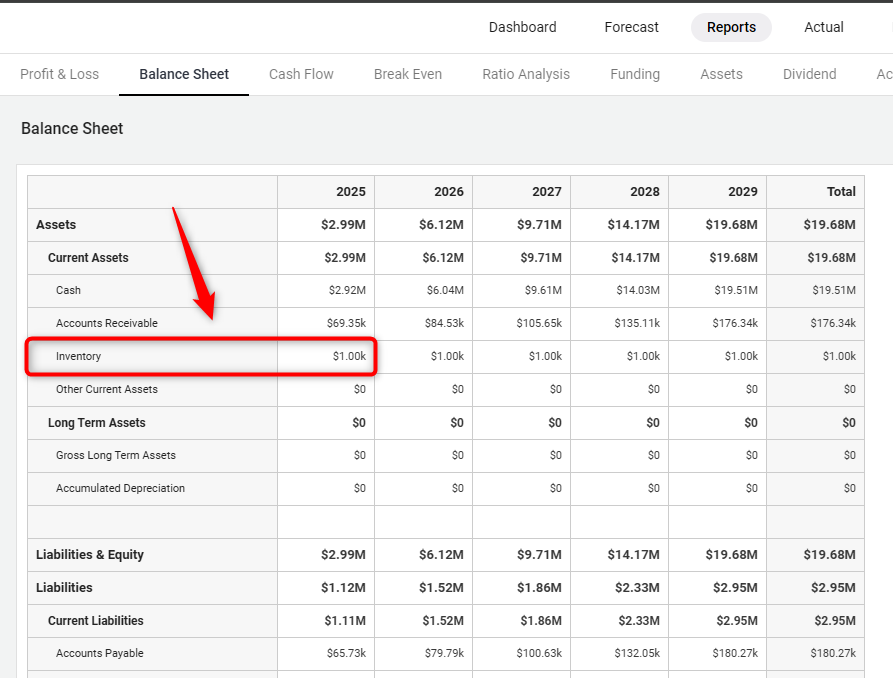Screen dimensions: 893x678
Task: Click Cash value $6.04M for 2026
Action: (445, 291)
